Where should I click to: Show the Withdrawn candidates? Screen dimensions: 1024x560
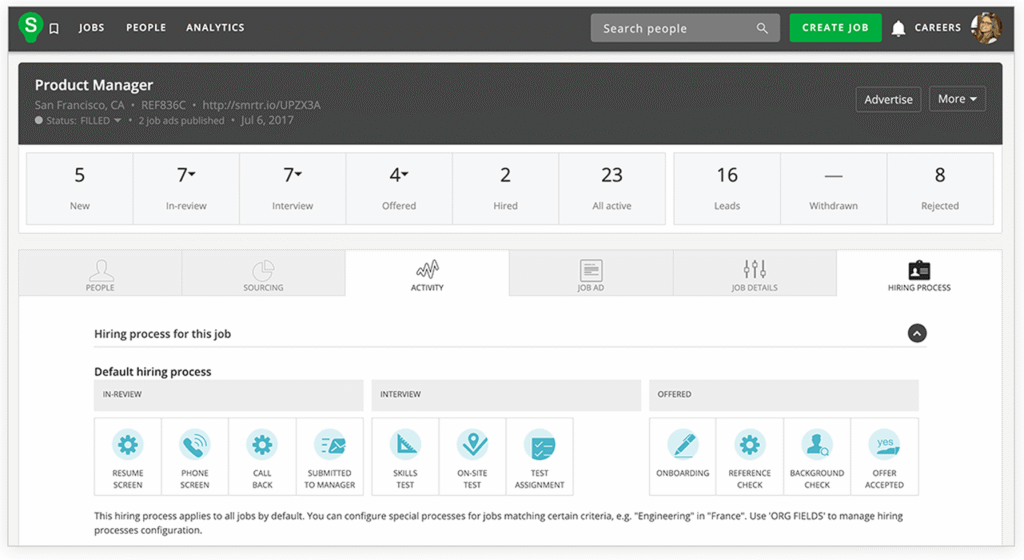click(833, 189)
